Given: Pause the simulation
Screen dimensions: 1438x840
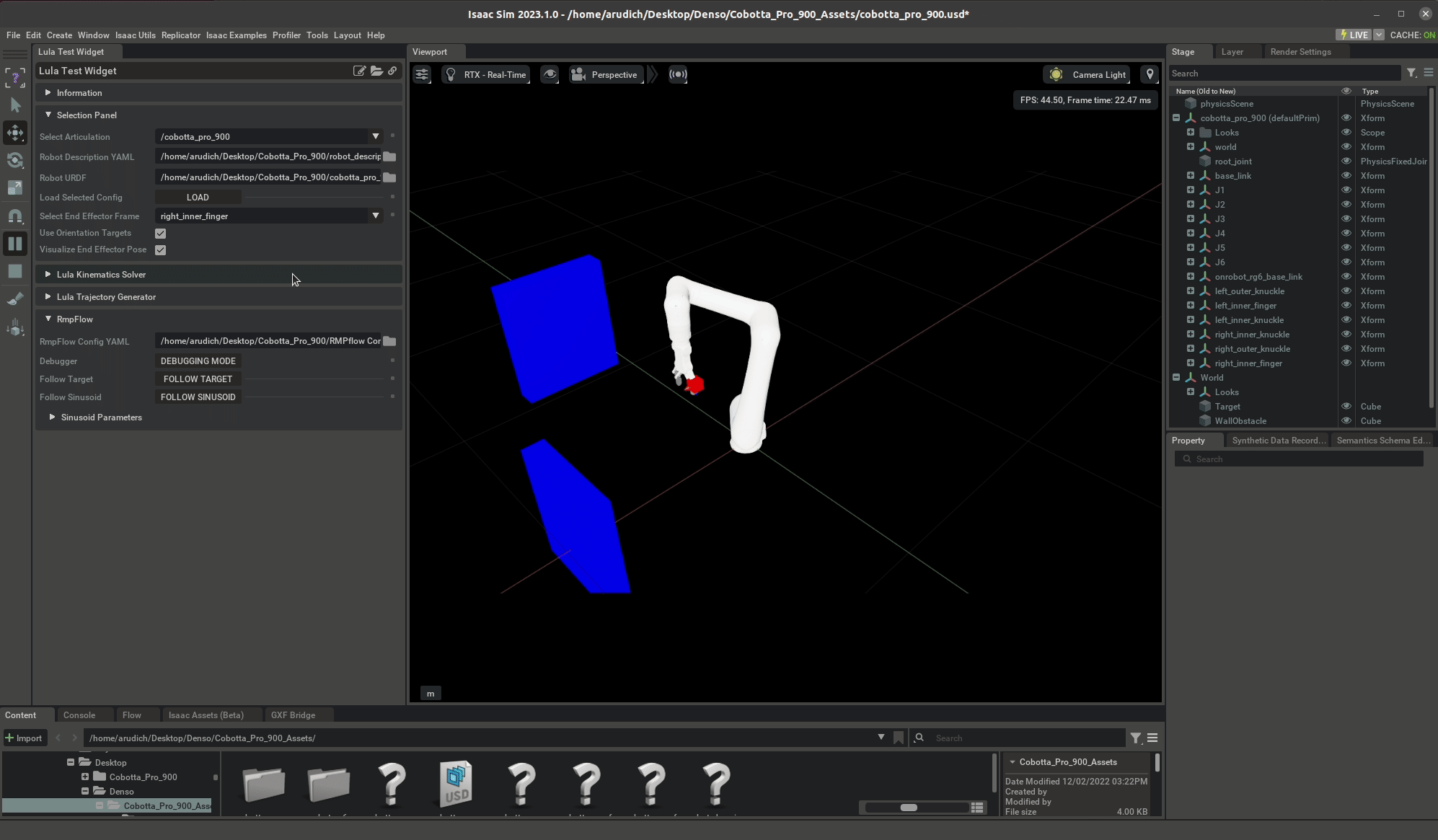Looking at the screenshot, I should pyautogui.click(x=15, y=244).
